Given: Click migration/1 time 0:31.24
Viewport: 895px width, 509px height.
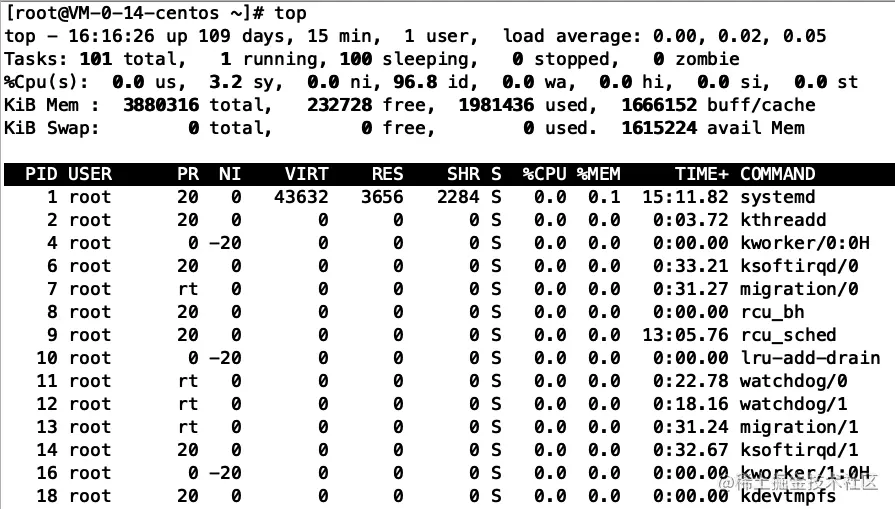Looking at the screenshot, I should click(691, 427).
